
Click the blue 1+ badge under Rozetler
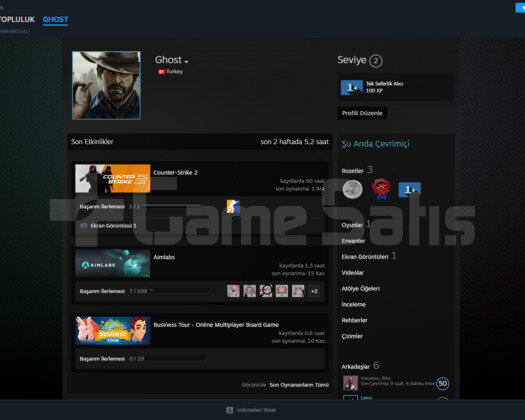coord(410,190)
